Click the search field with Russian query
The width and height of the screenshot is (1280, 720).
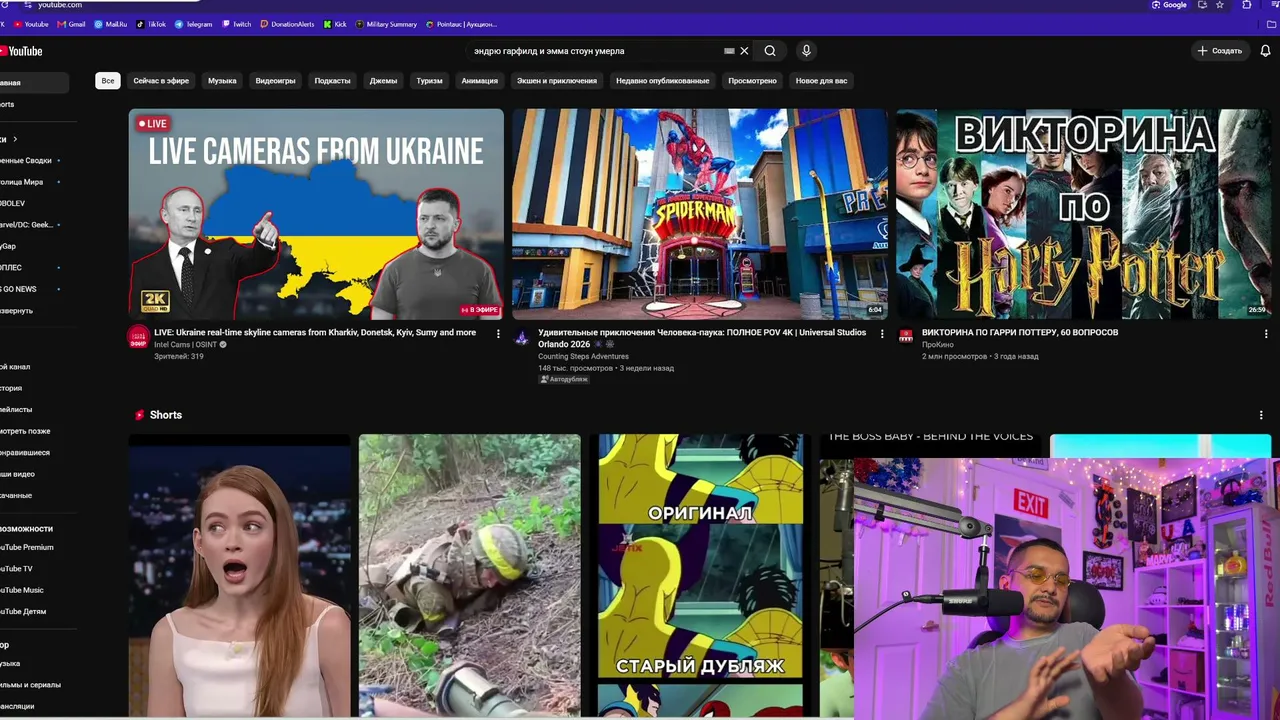coord(595,51)
